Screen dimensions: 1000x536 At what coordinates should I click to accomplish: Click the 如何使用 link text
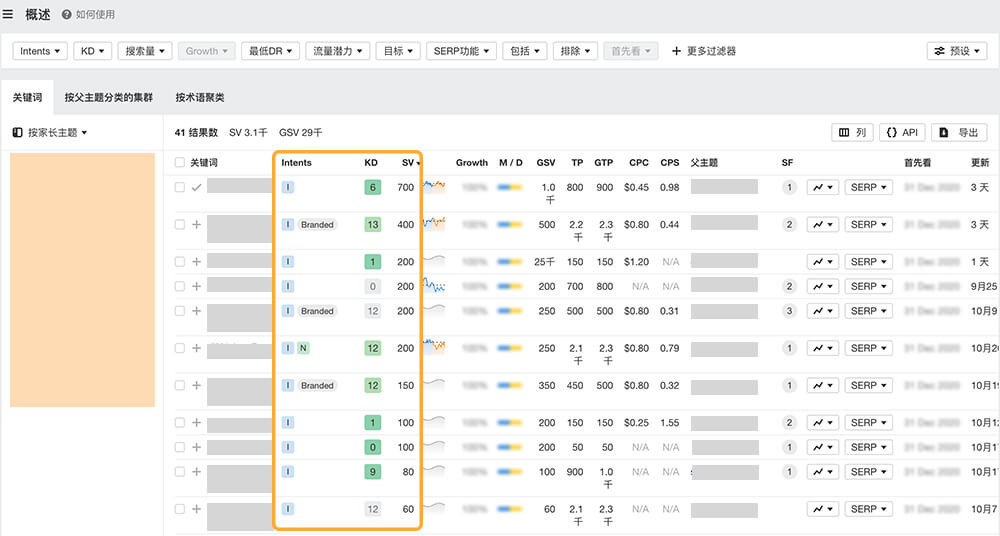coord(95,14)
